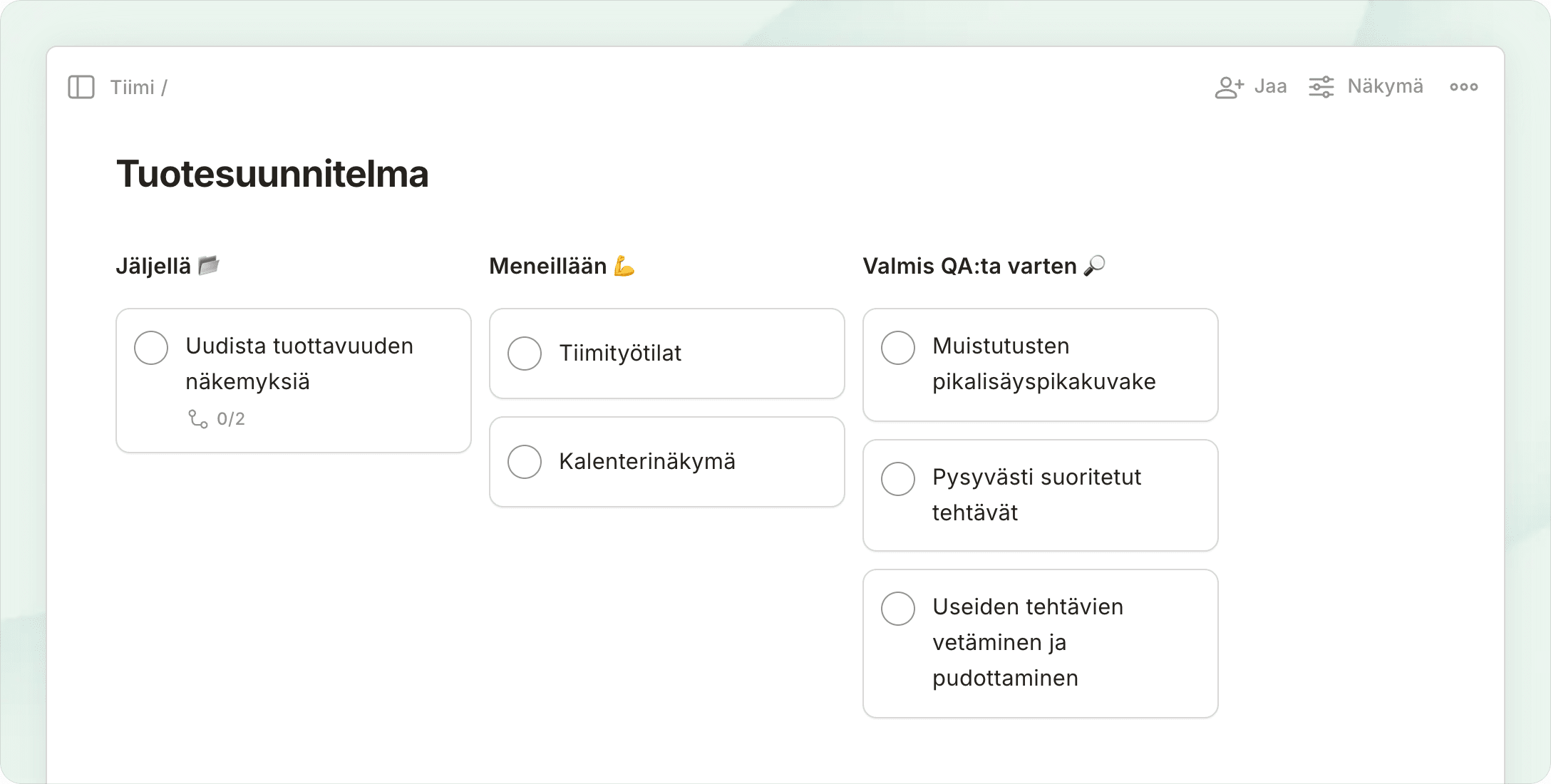The width and height of the screenshot is (1551, 784).
Task: Open the Jäljellä section heading
Action: 153,266
